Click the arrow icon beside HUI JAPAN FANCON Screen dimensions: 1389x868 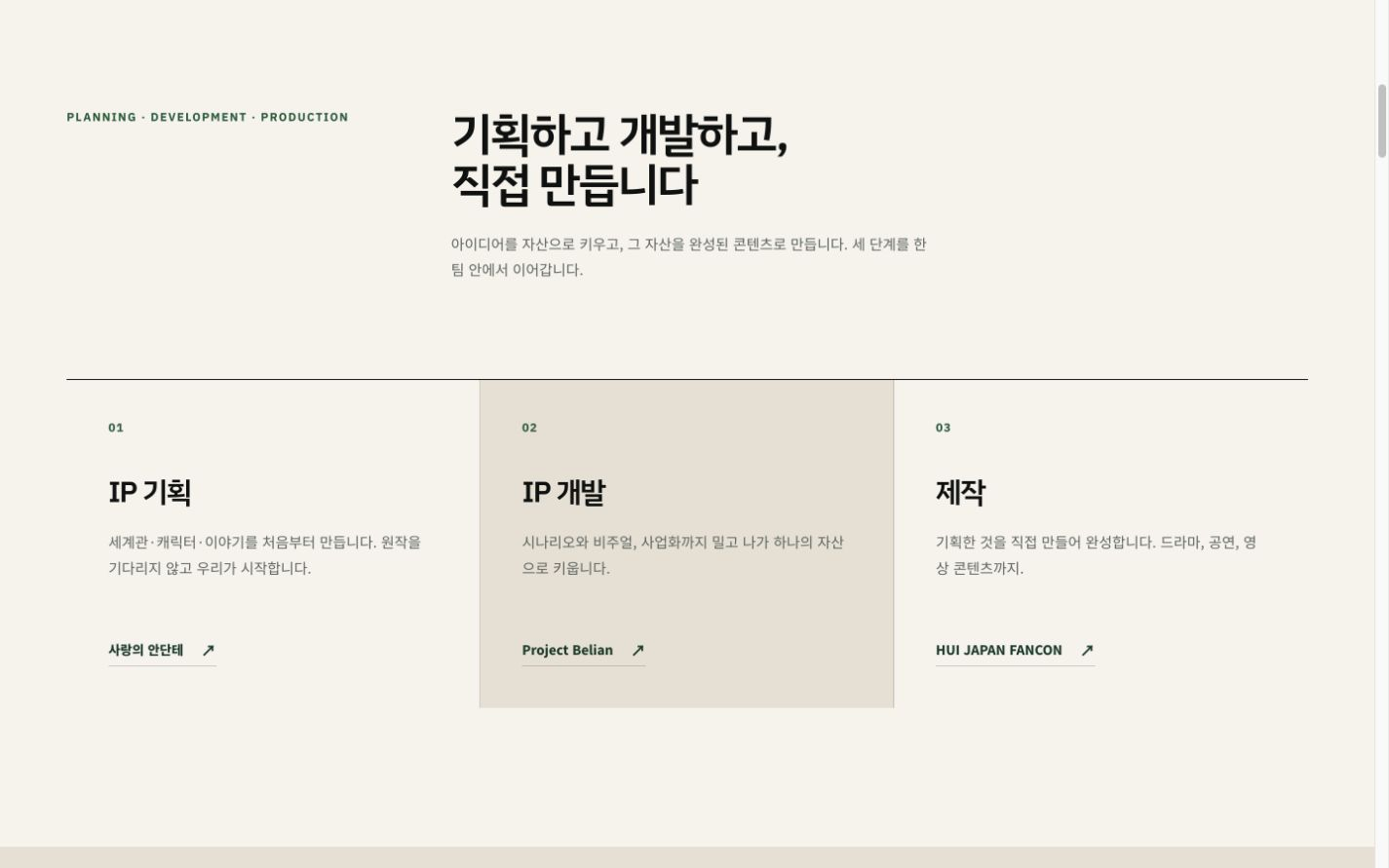1087,651
